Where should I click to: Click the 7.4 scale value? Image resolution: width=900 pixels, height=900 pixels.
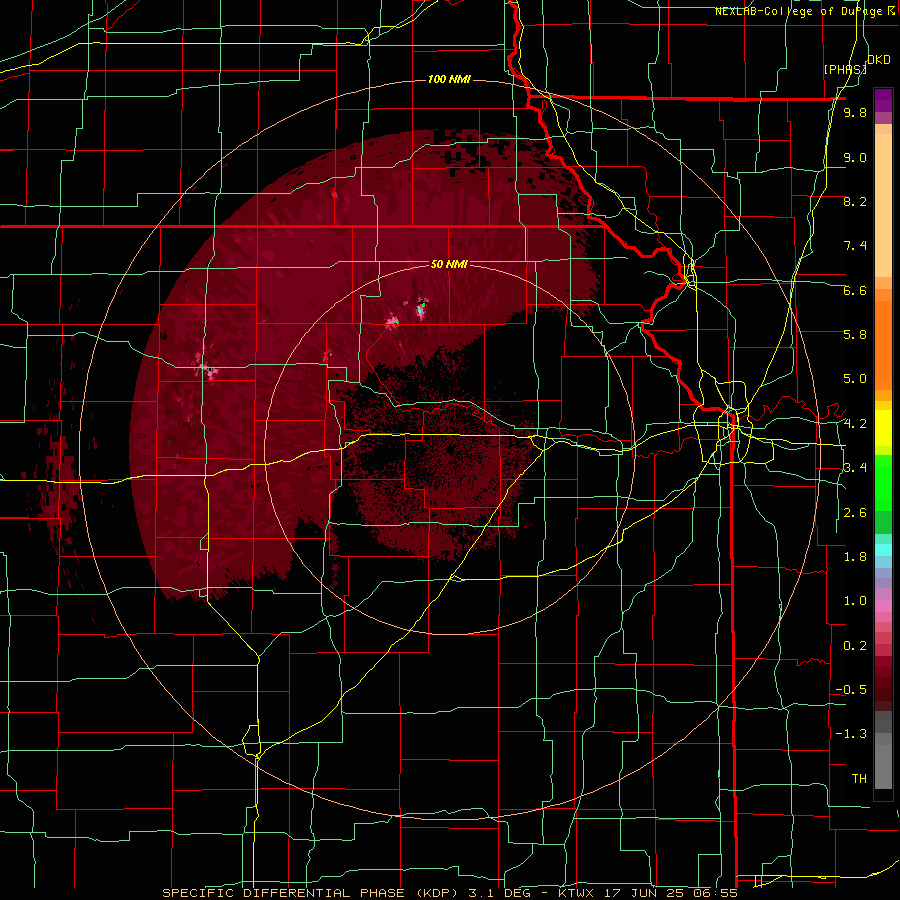coord(855,246)
